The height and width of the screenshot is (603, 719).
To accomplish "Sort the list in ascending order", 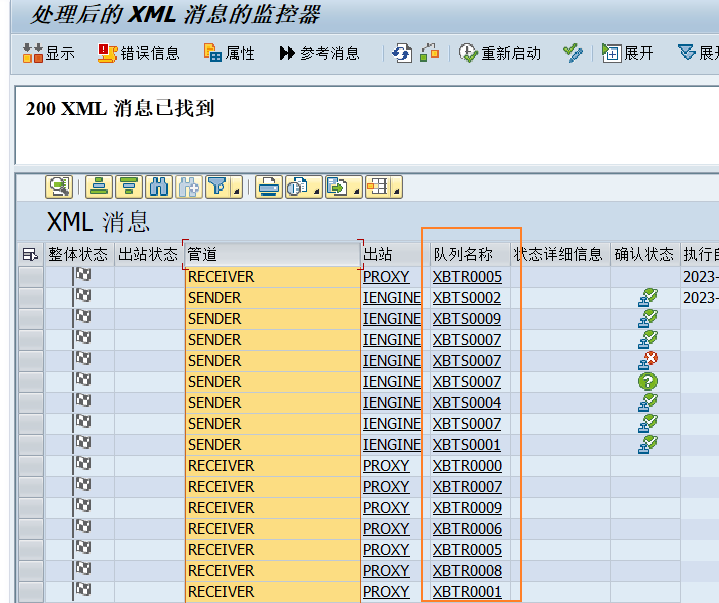I will tap(99, 187).
